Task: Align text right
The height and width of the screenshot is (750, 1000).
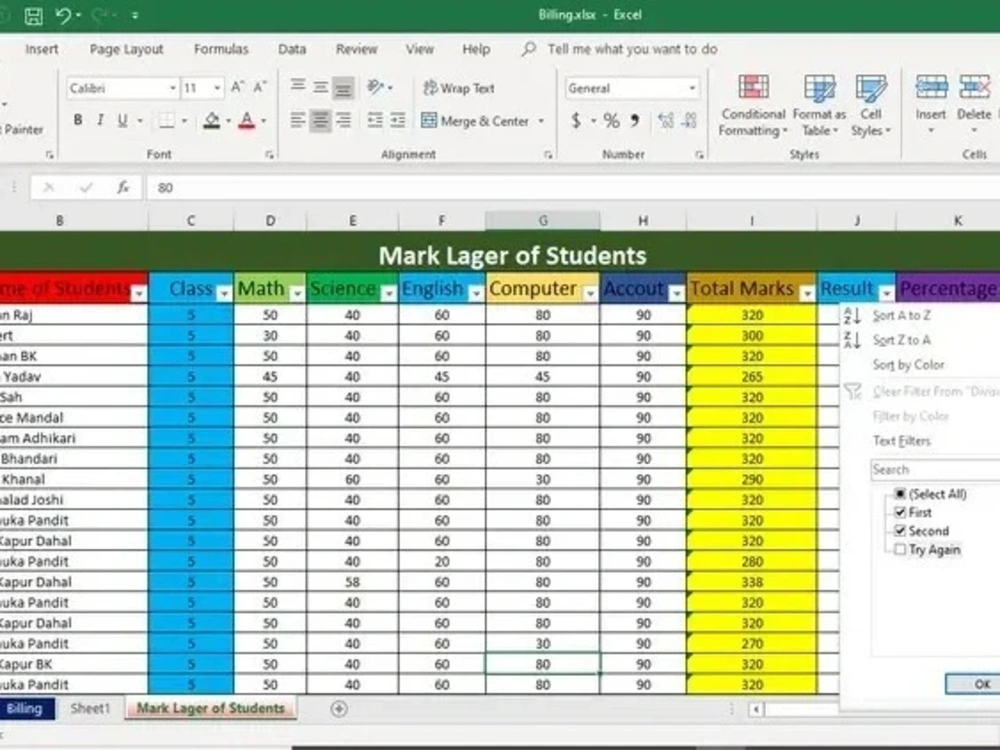Action: click(x=343, y=120)
